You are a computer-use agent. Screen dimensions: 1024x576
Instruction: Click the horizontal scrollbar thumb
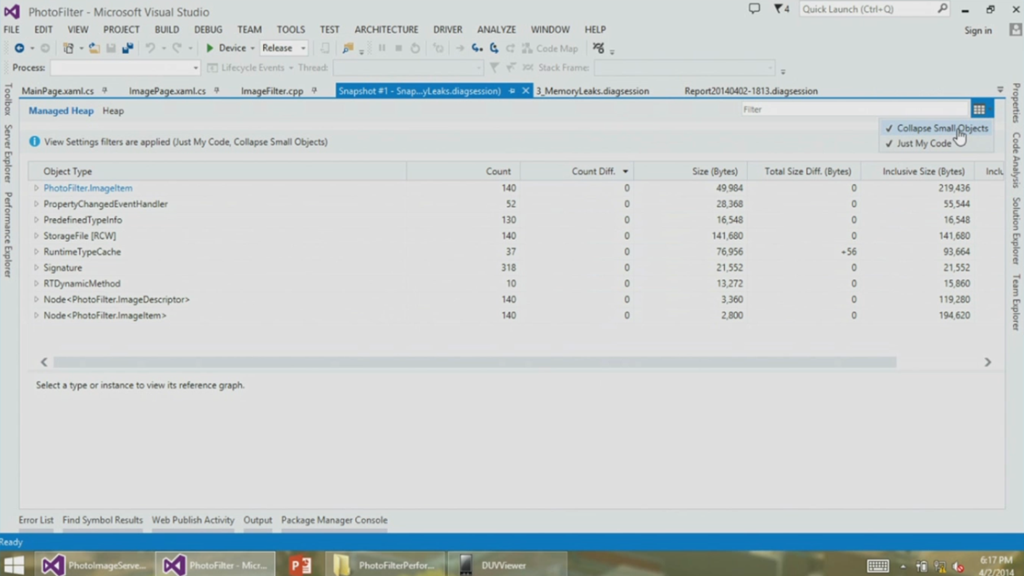click(475, 362)
